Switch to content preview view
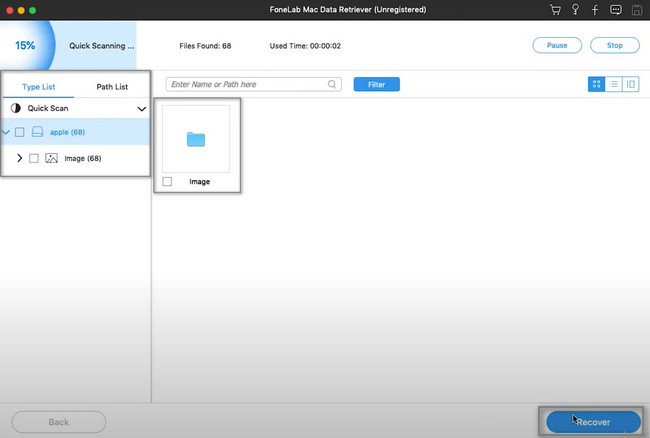 (x=631, y=84)
